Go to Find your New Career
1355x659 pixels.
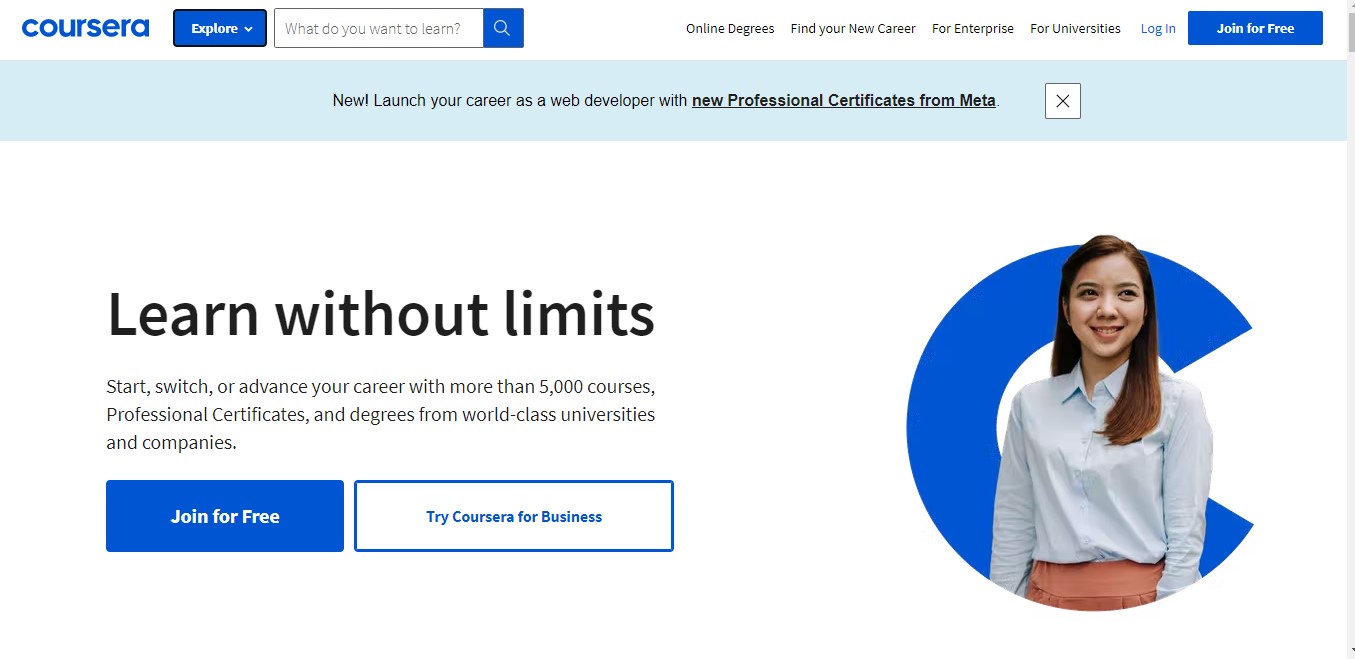[853, 28]
